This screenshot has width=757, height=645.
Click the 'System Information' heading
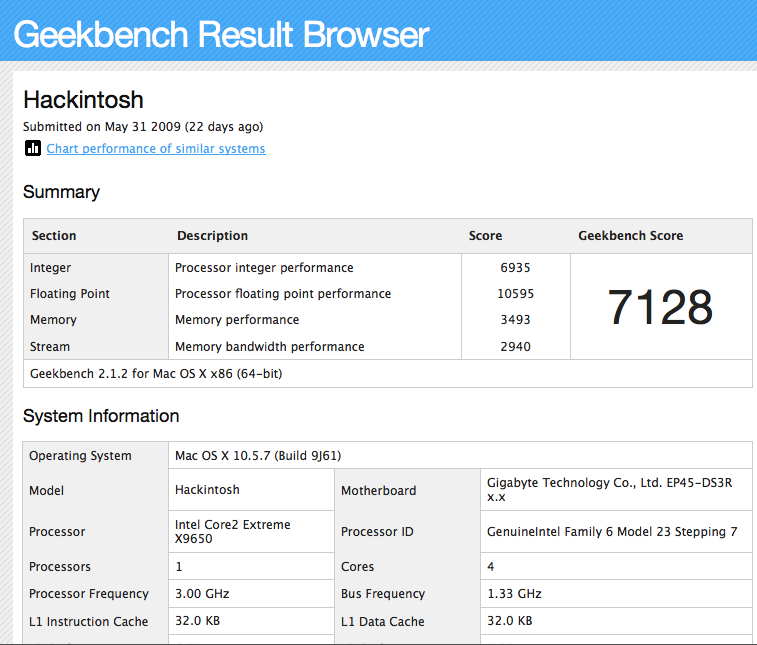tap(101, 416)
